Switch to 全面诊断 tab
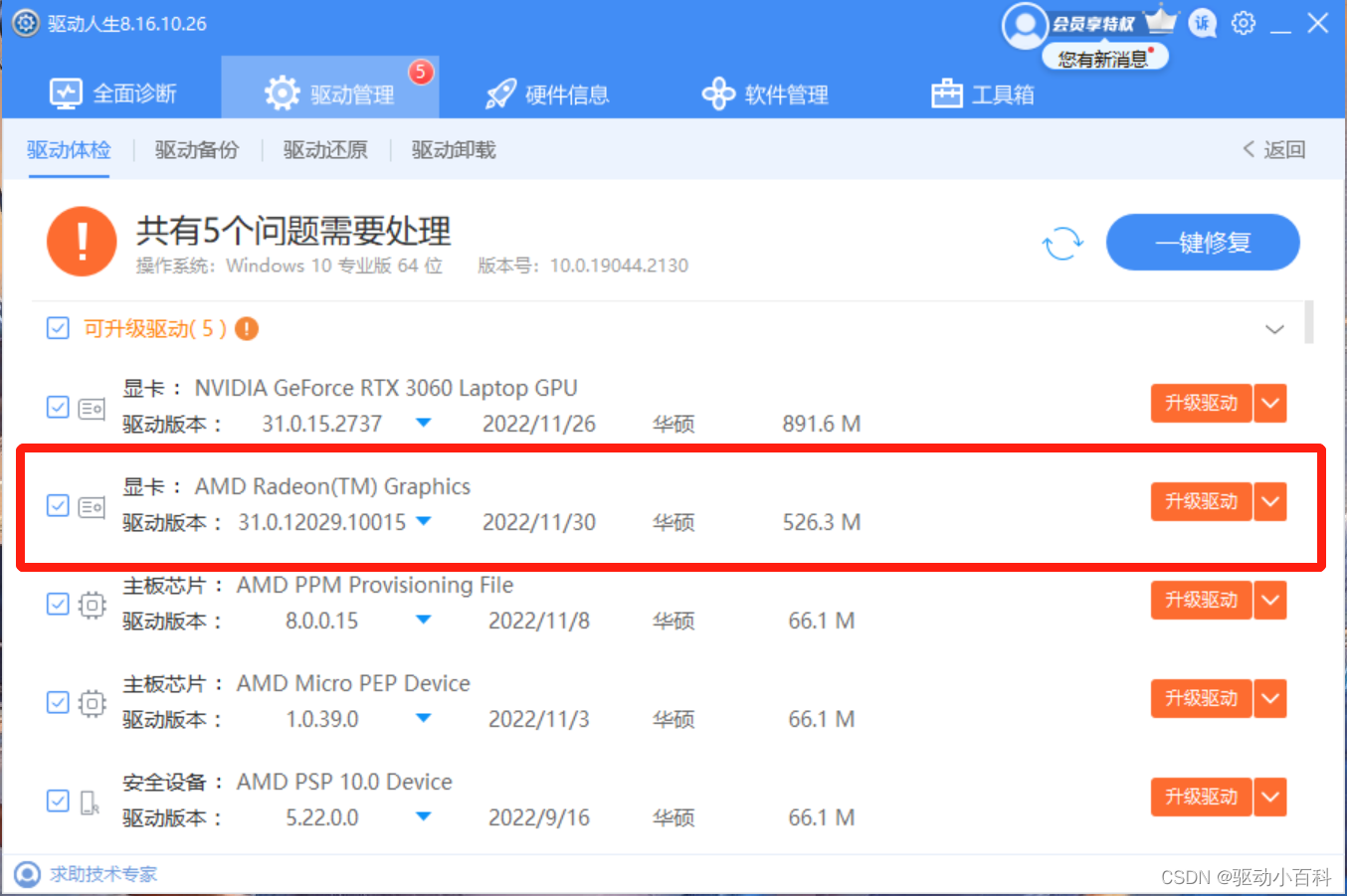The image size is (1347, 896). (112, 93)
